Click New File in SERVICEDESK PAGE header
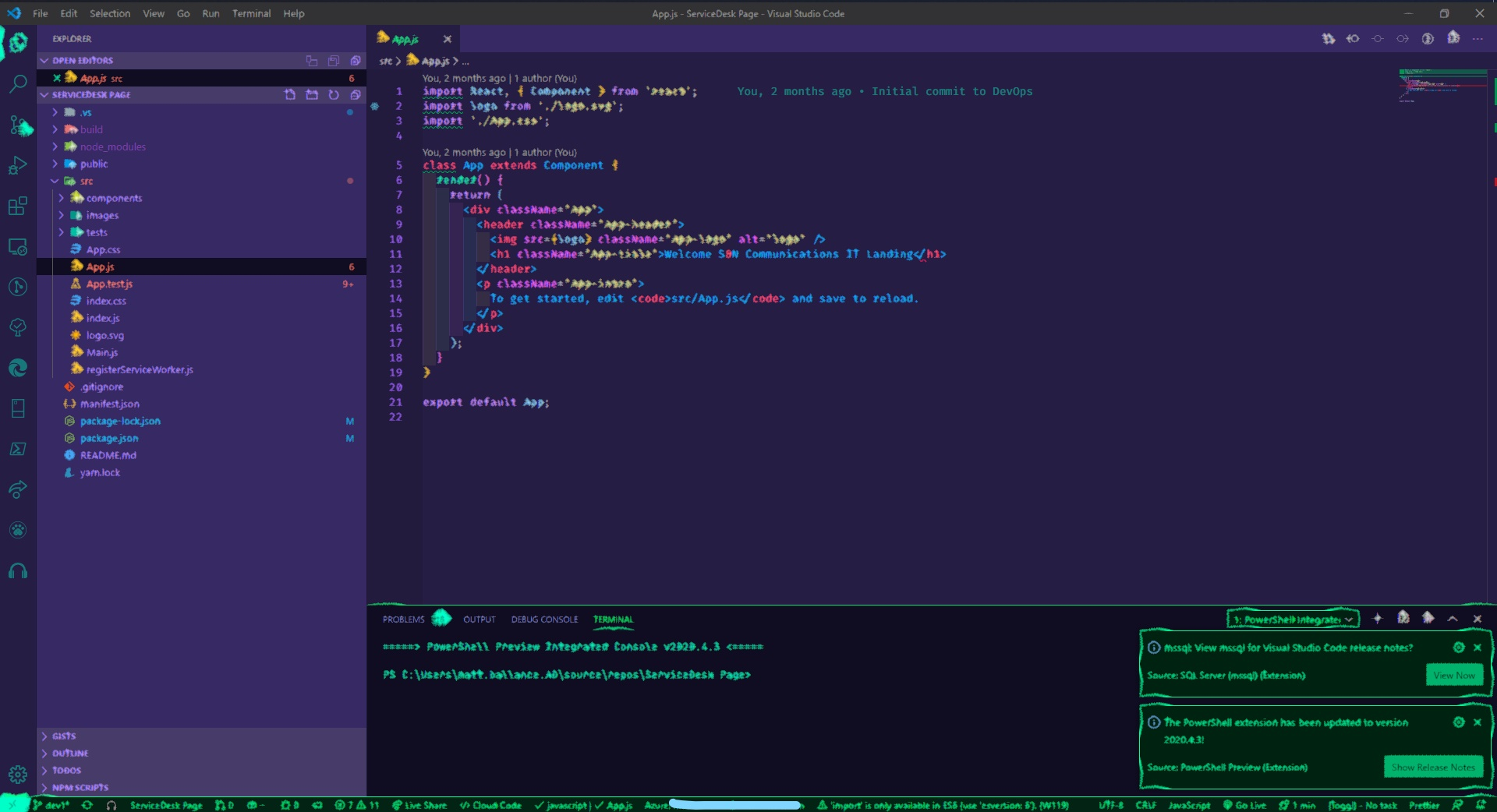The width and height of the screenshot is (1497, 812). pos(290,94)
